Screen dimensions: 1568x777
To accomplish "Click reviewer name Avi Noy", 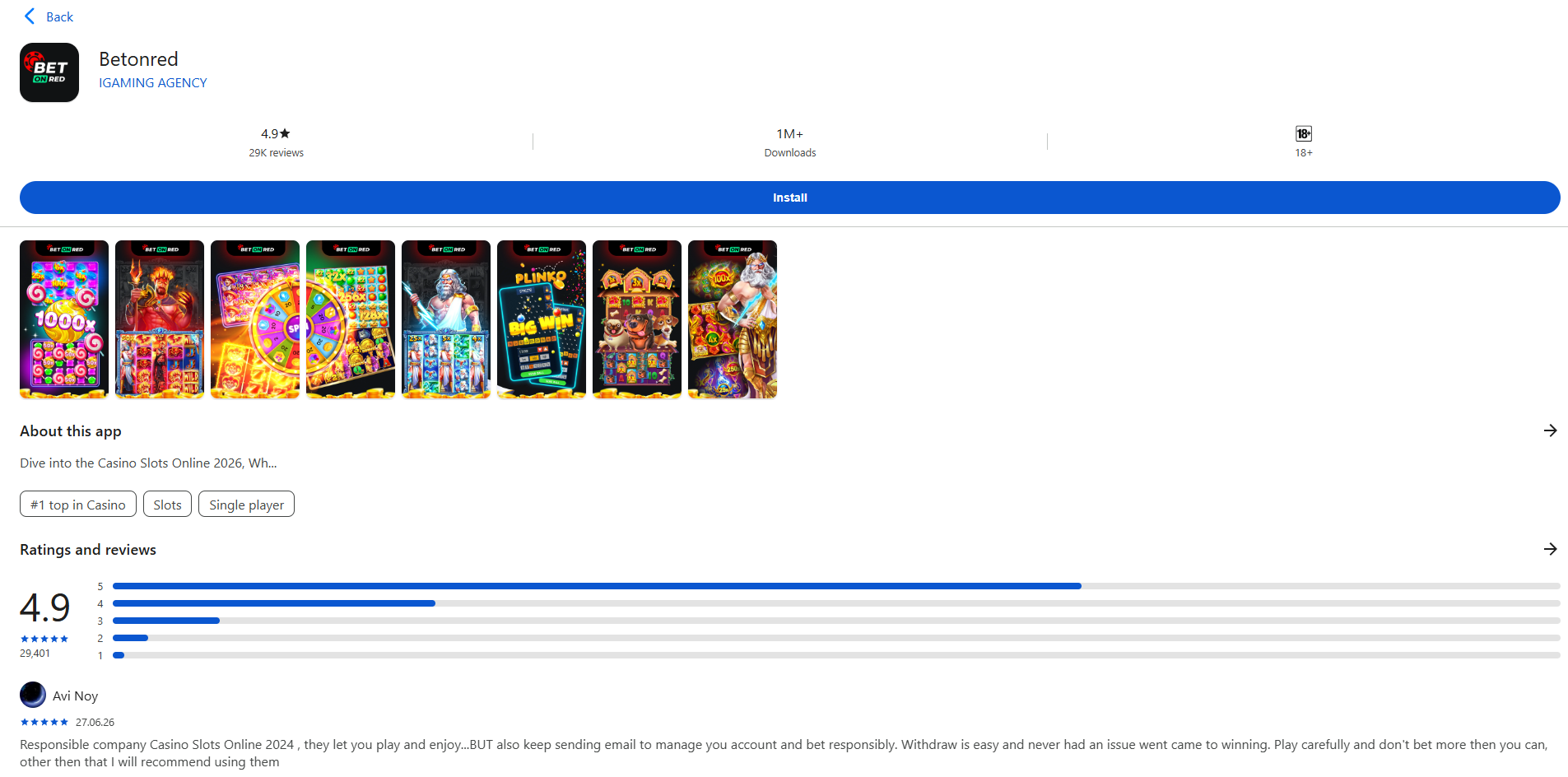I will pos(75,696).
